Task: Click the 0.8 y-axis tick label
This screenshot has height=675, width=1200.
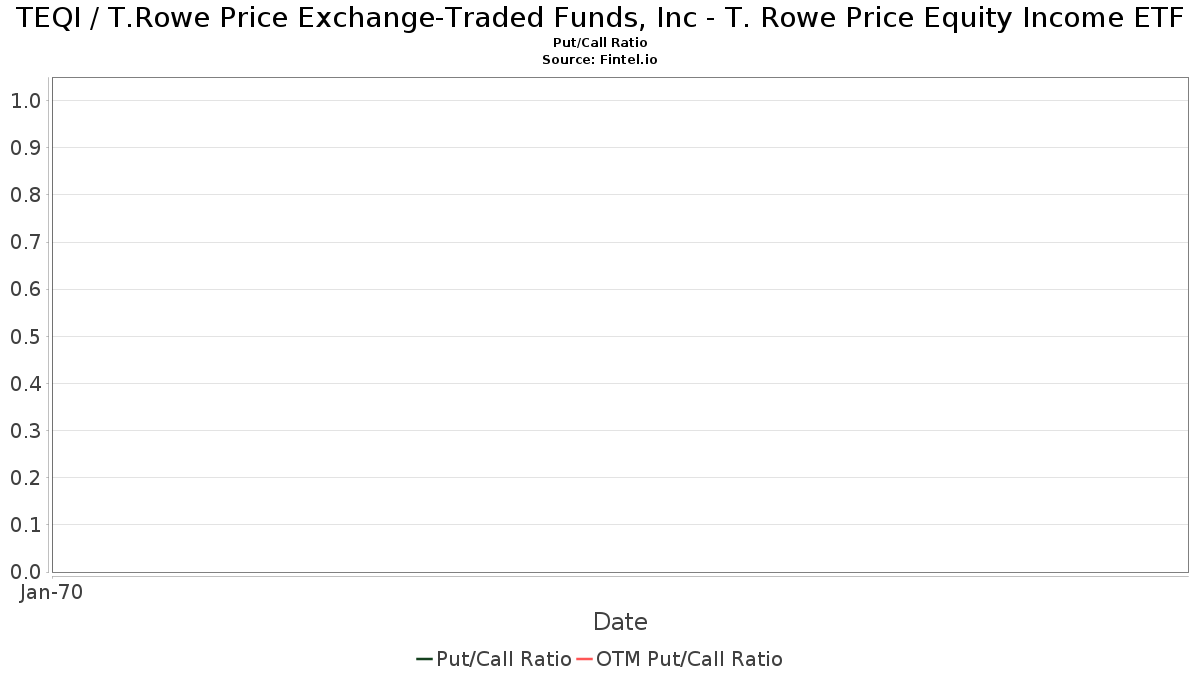Action: coord(25,194)
